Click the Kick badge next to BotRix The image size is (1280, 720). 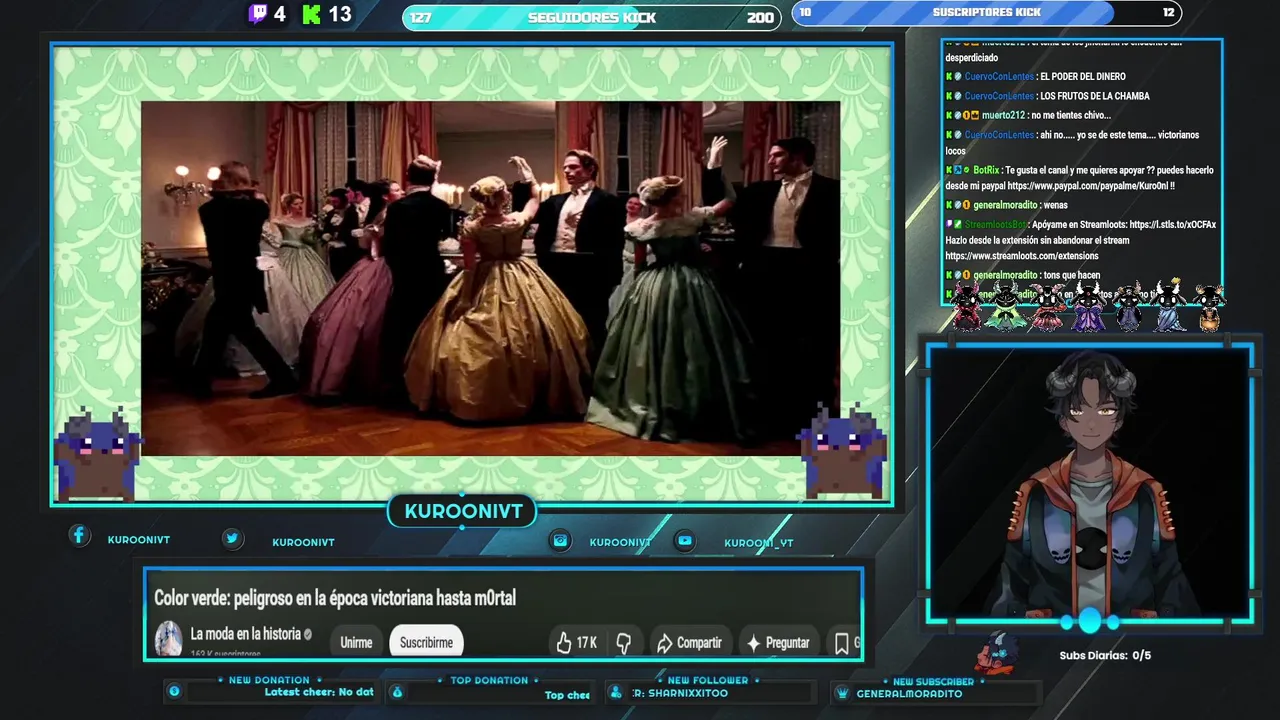[x=949, y=170]
